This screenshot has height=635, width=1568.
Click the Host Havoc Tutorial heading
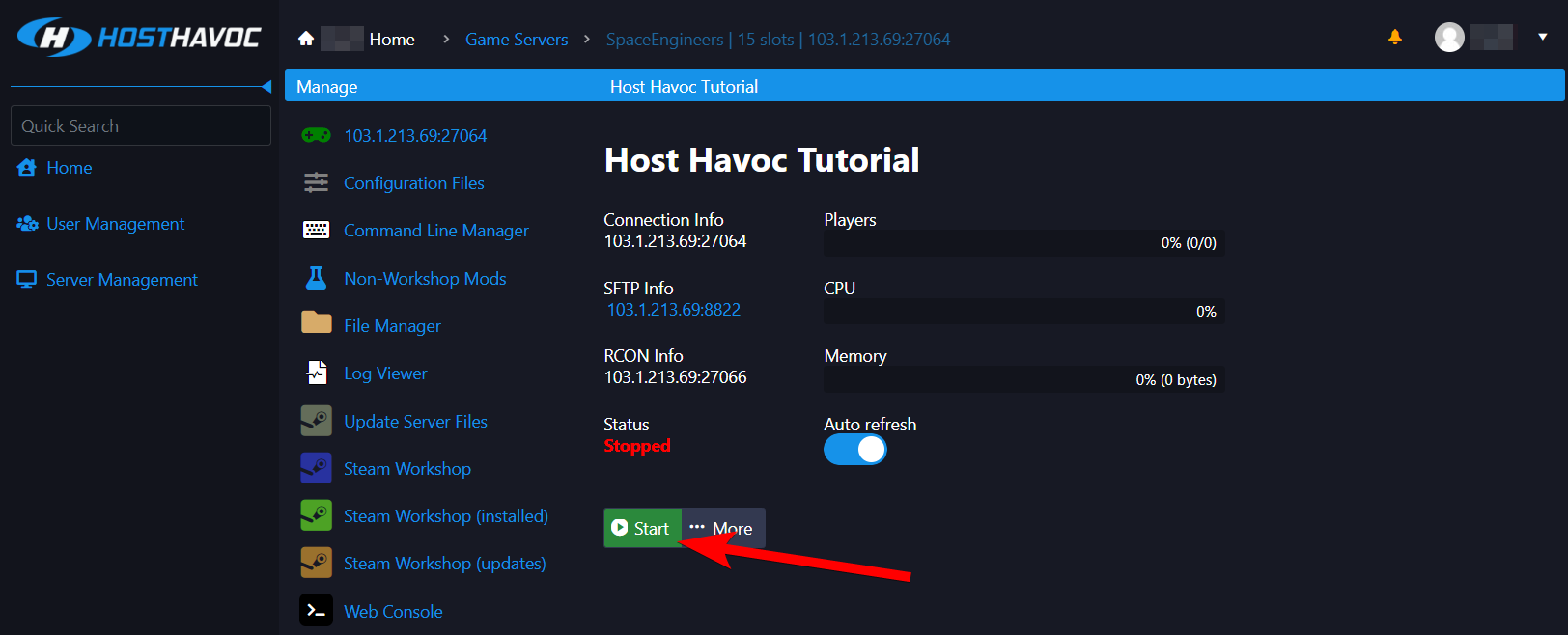[762, 160]
